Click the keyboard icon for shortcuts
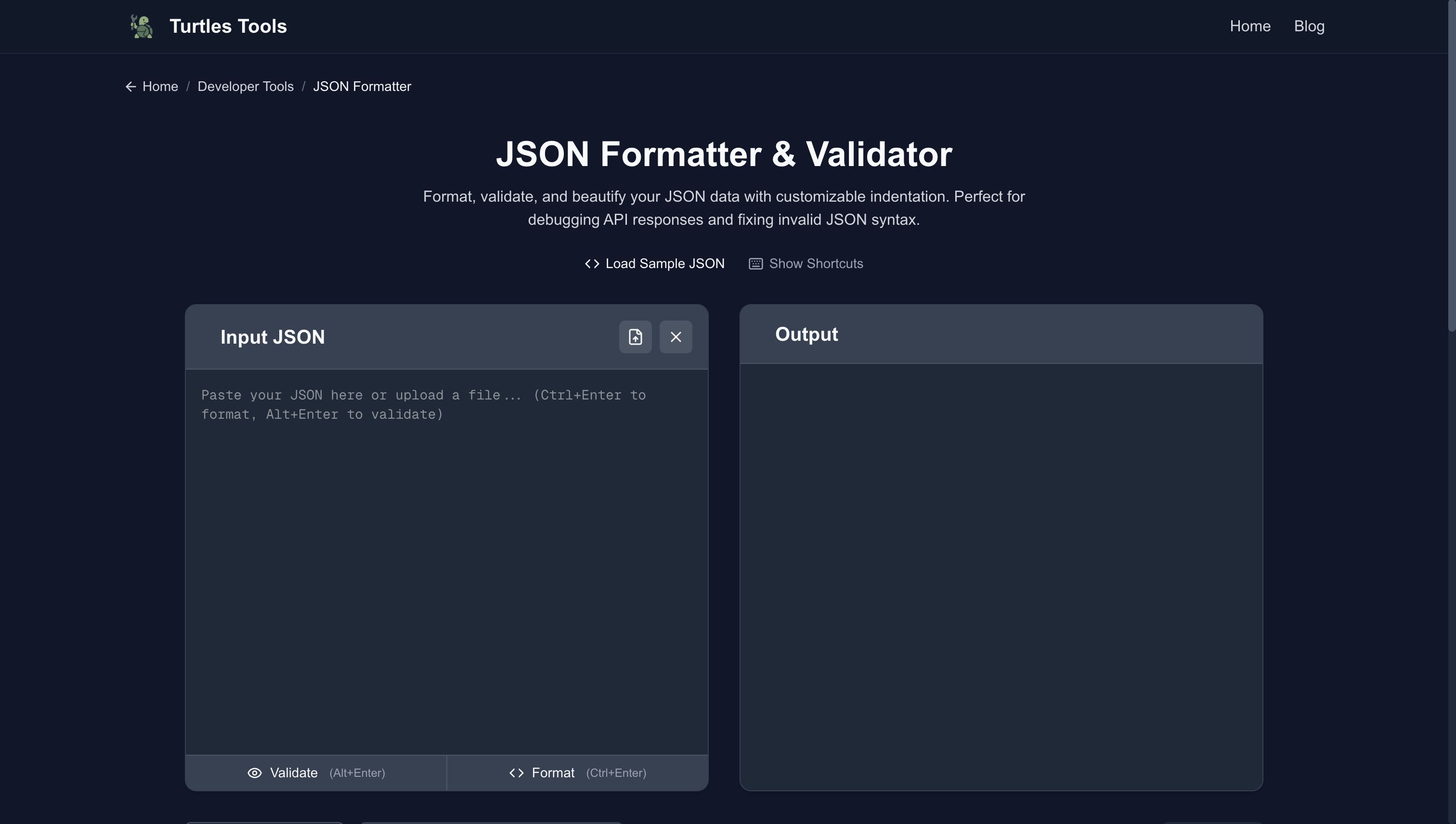The image size is (1456, 824). pyautogui.click(x=756, y=264)
